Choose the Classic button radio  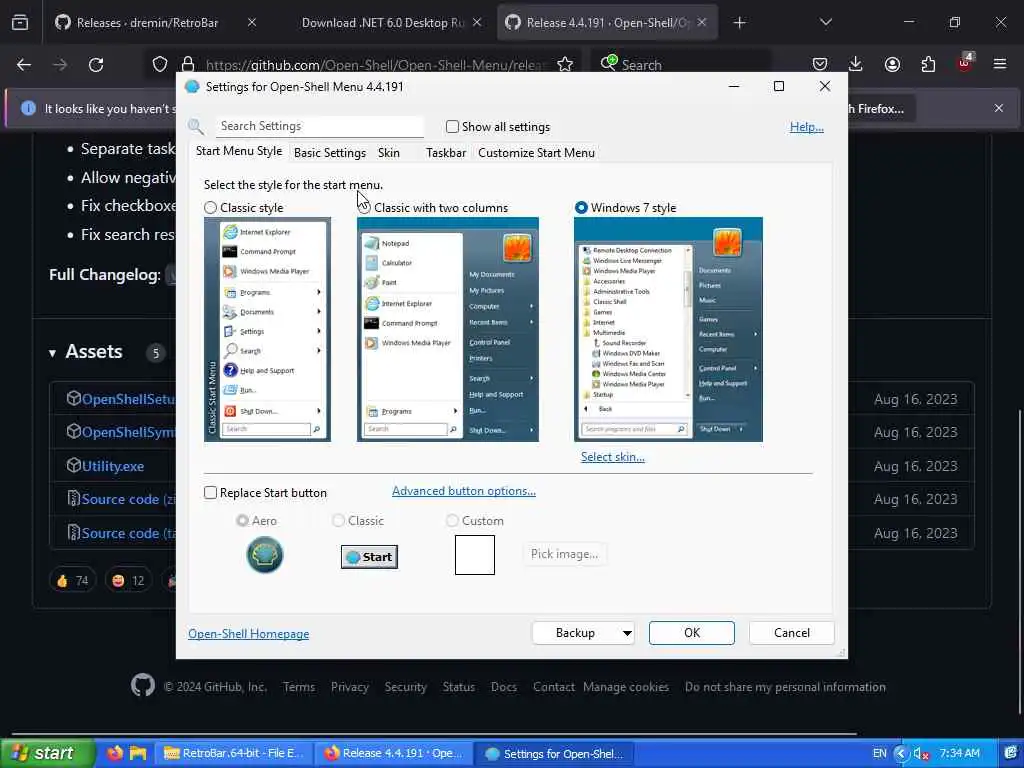click(x=338, y=520)
